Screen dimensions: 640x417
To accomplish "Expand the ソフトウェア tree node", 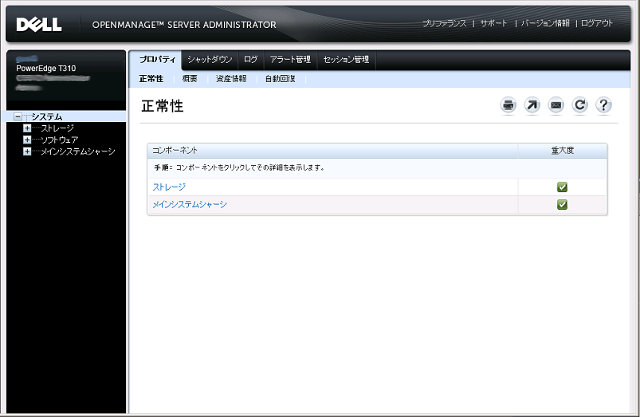I will (27, 140).
